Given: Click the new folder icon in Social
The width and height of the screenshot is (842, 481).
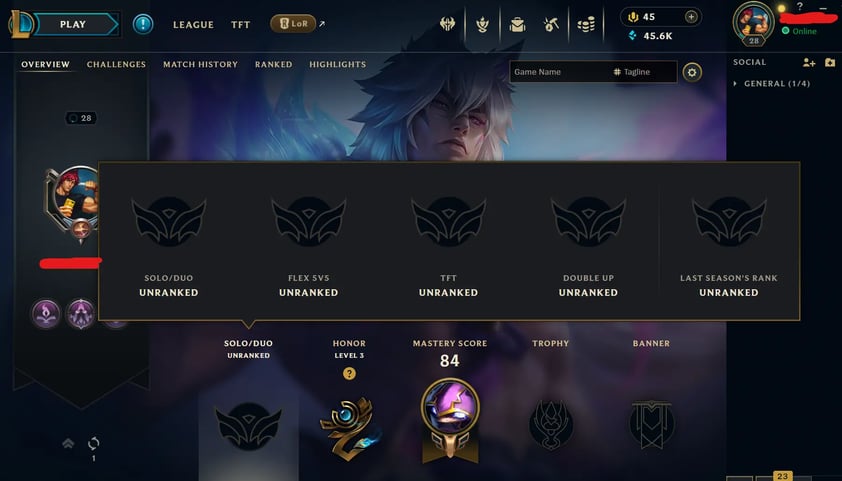Looking at the screenshot, I should pos(830,62).
